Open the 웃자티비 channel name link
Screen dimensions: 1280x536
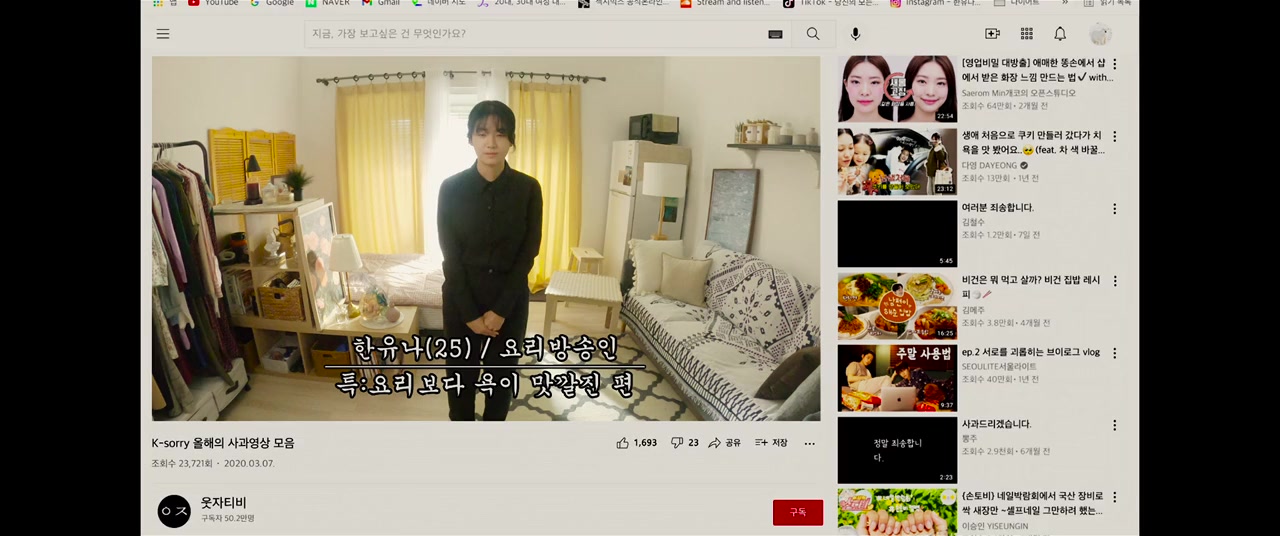pos(223,503)
